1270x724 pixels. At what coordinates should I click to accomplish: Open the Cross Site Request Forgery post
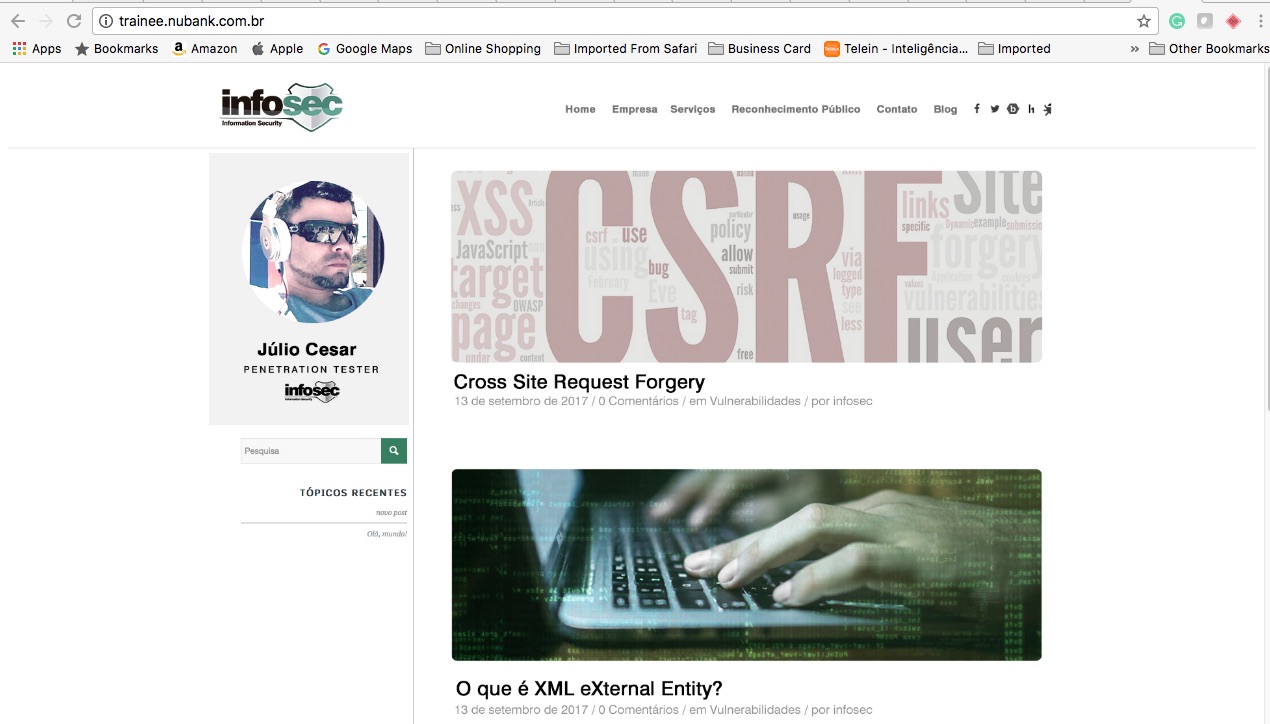click(579, 382)
